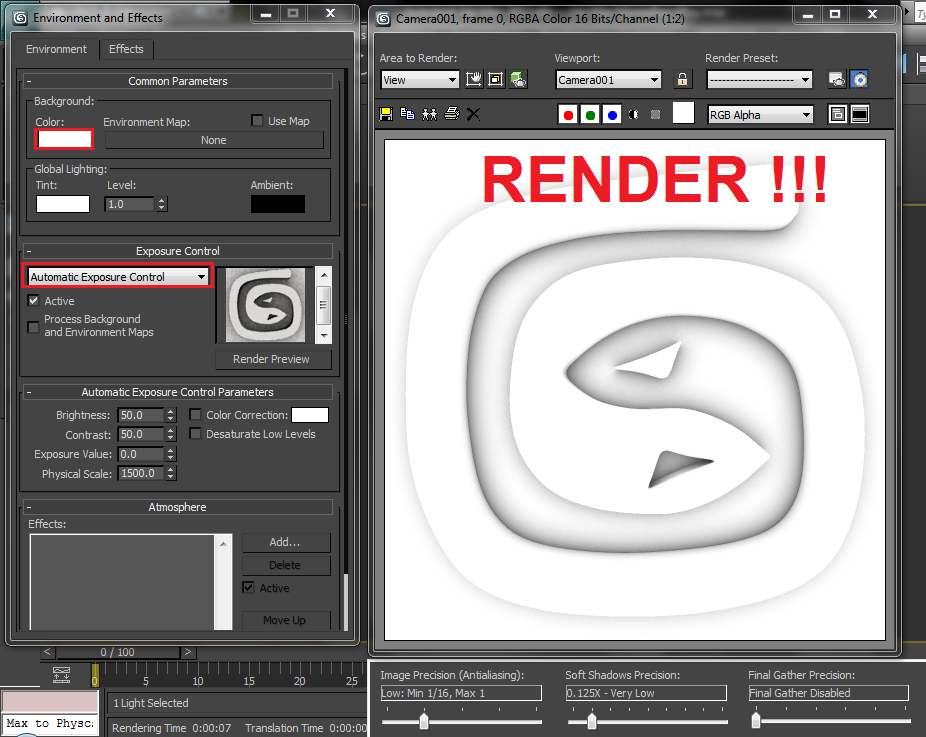Viewport: 926px width, 737px height.
Task: Enable the Color Correction checkbox
Action: [x=195, y=415]
